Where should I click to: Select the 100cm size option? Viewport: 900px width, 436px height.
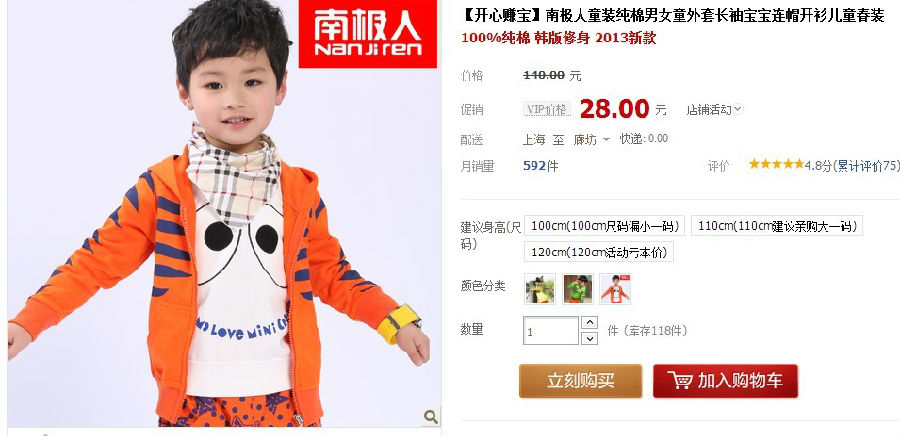(604, 225)
